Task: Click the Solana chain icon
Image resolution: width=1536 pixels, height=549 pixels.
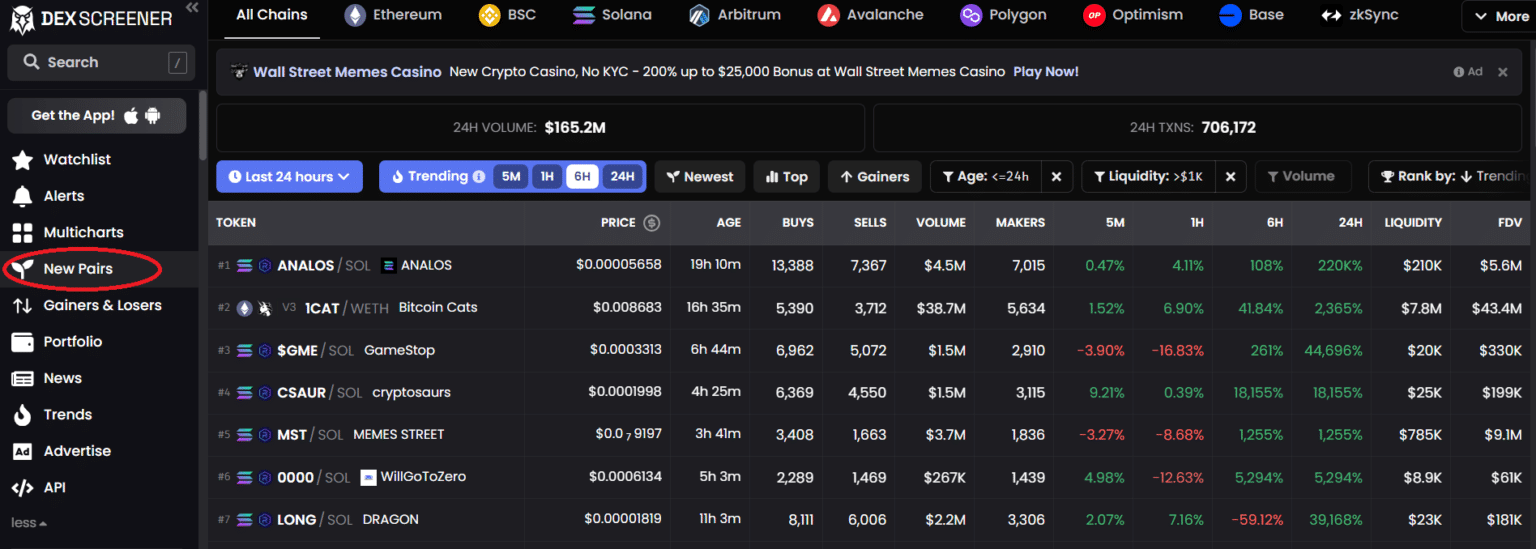Action: [584, 15]
